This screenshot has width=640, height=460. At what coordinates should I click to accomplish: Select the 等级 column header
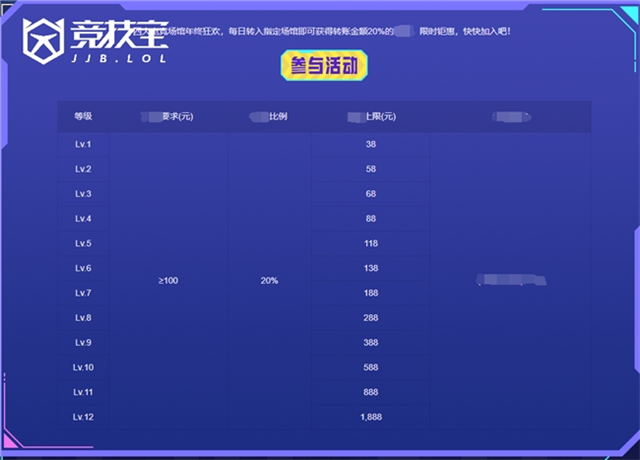coord(83,116)
